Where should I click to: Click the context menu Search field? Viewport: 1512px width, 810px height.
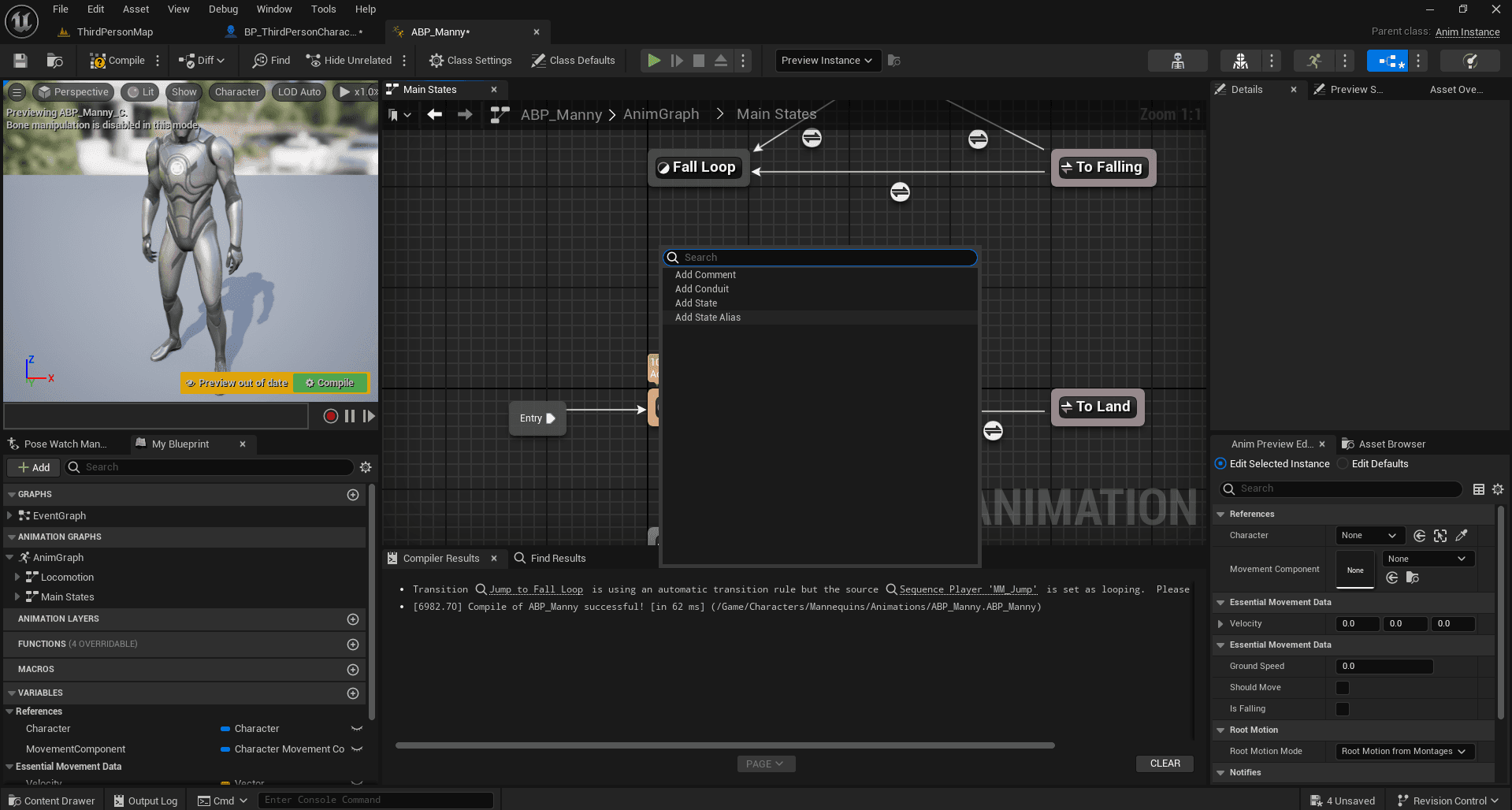(820, 258)
